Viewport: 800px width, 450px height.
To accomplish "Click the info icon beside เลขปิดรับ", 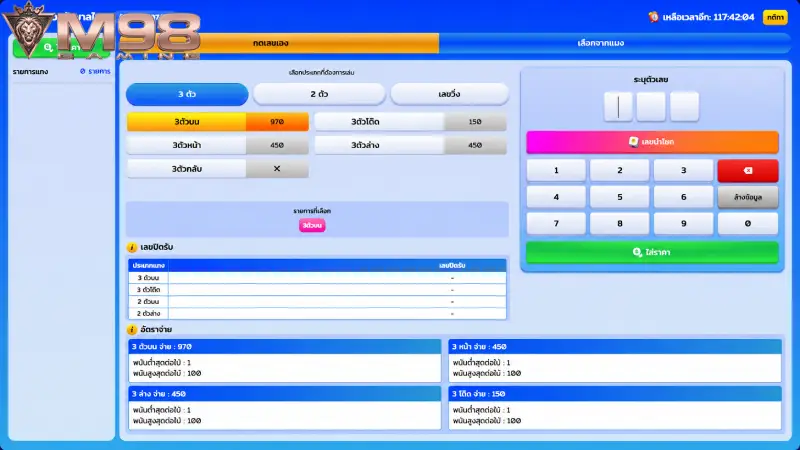I will [x=132, y=247].
